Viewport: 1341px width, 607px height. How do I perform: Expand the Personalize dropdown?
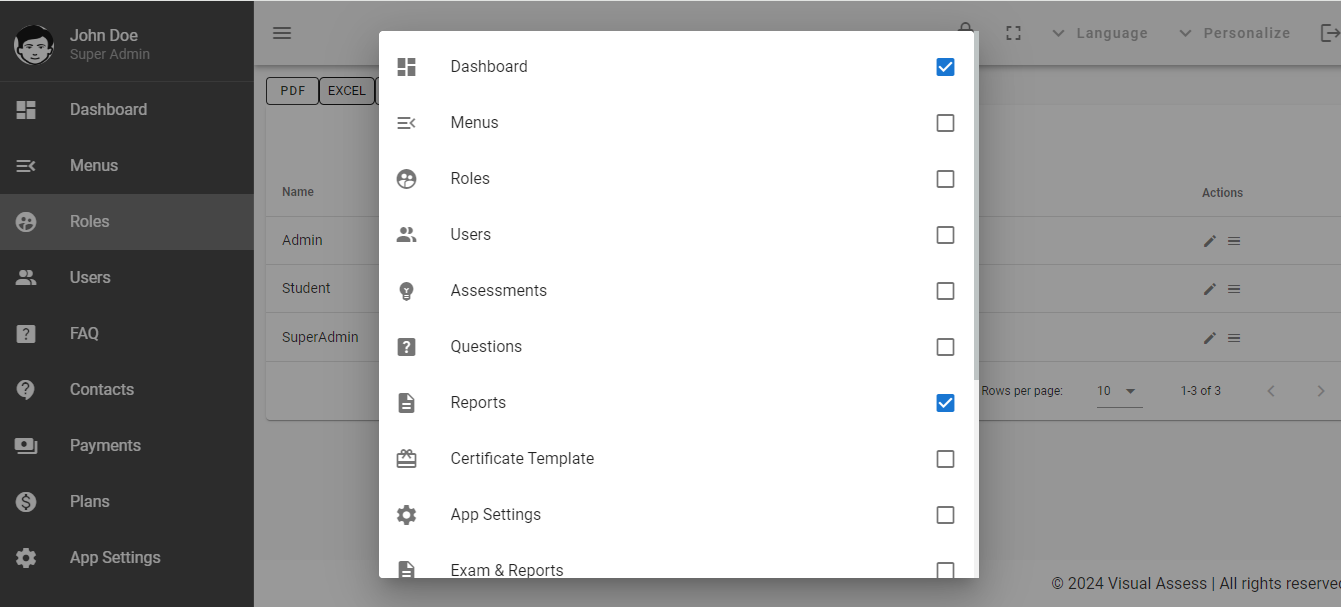1247,32
